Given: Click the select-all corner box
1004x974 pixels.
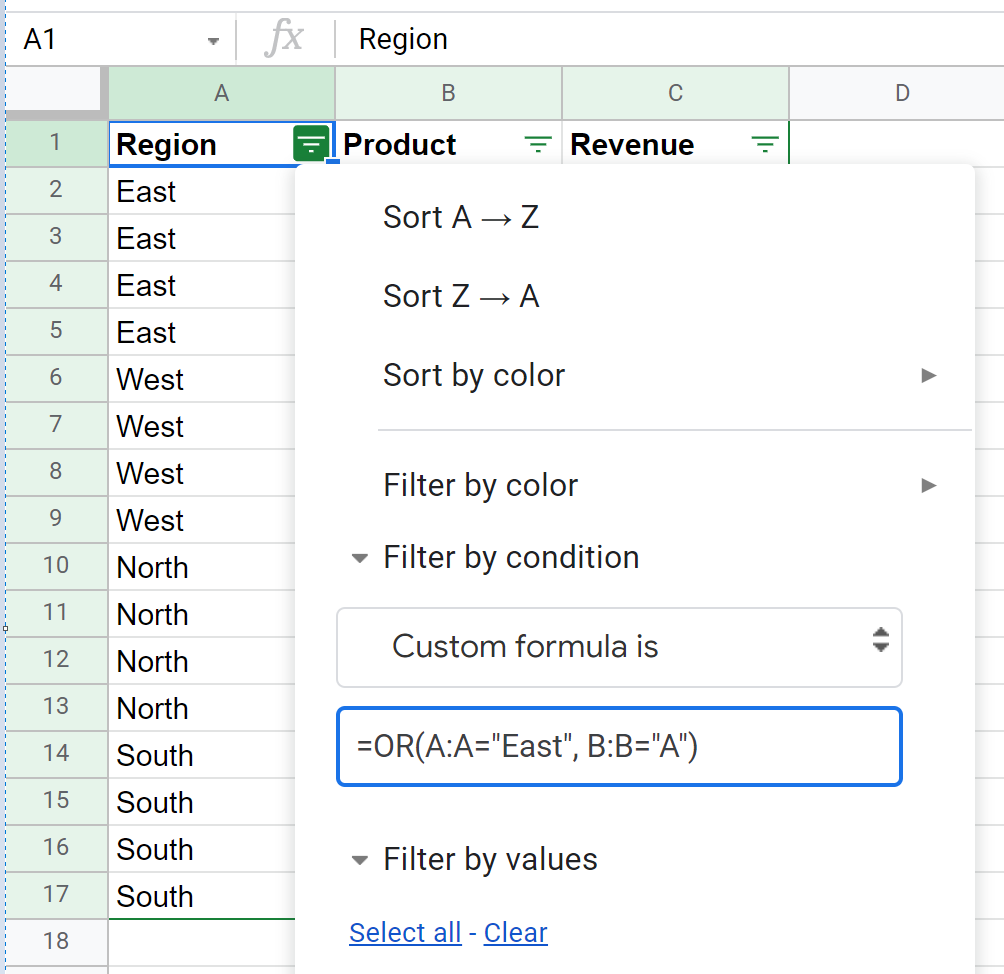Looking at the screenshot, I should tap(56, 93).
